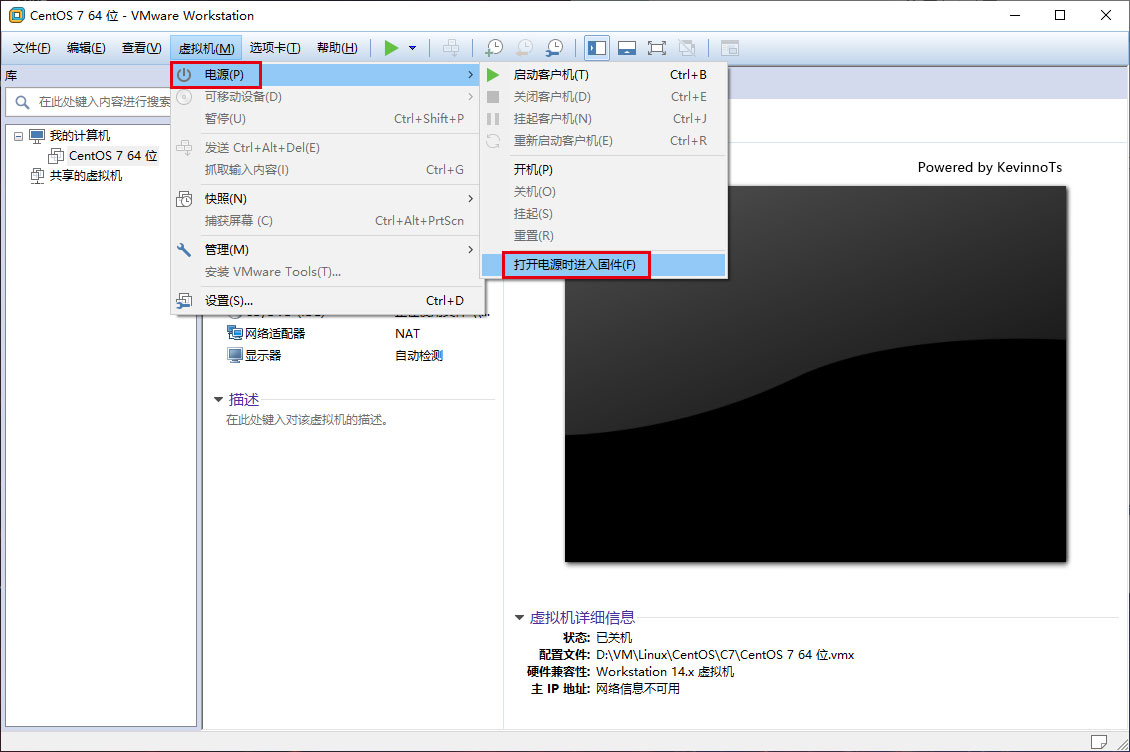Choose 关闭客户机(D) in power submenu

tap(603, 97)
